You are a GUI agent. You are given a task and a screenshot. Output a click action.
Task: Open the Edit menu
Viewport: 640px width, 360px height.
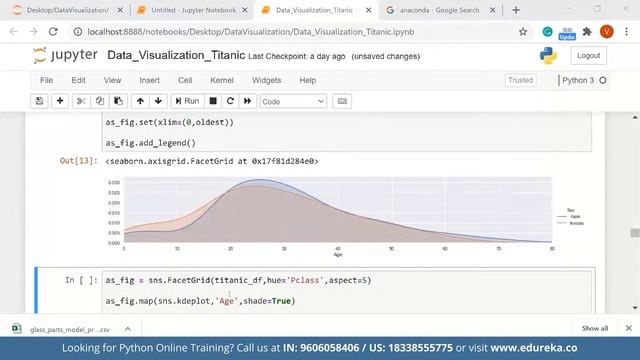click(78, 80)
